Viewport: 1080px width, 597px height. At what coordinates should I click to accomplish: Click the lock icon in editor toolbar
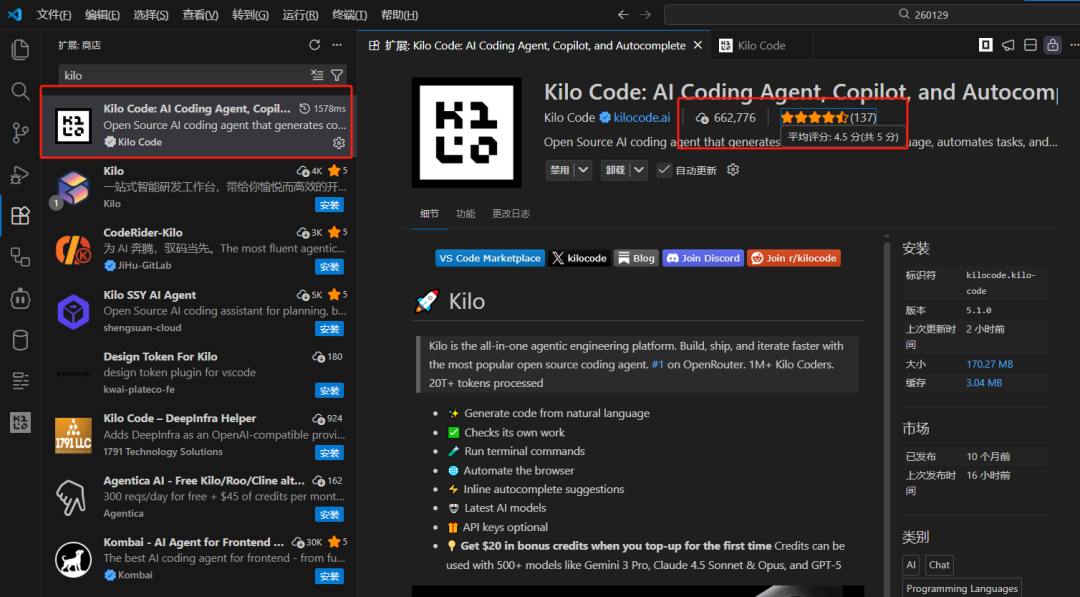click(x=1052, y=45)
